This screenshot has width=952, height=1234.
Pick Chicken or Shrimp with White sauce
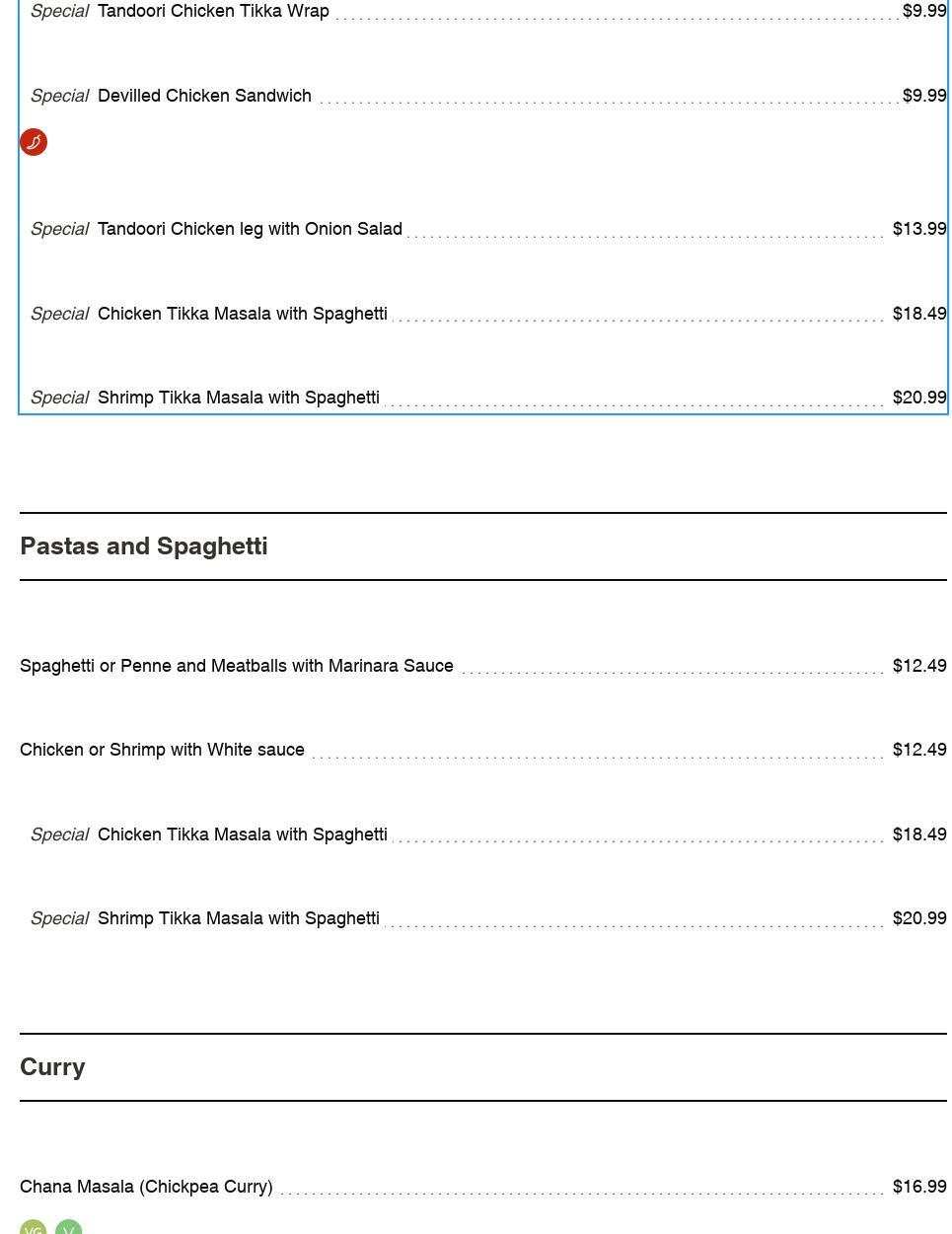[162, 750]
